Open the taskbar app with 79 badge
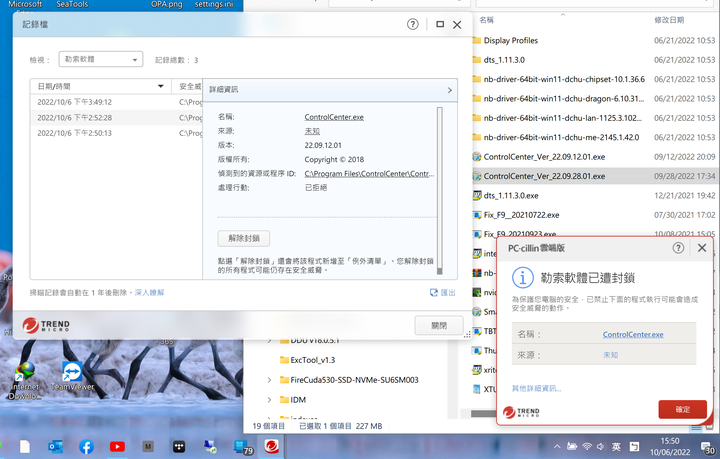720x459 pixels. pos(242,447)
